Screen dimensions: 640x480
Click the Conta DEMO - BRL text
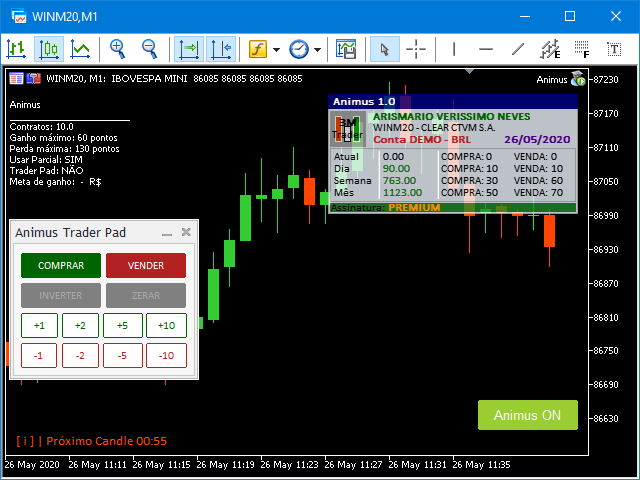tap(422, 140)
